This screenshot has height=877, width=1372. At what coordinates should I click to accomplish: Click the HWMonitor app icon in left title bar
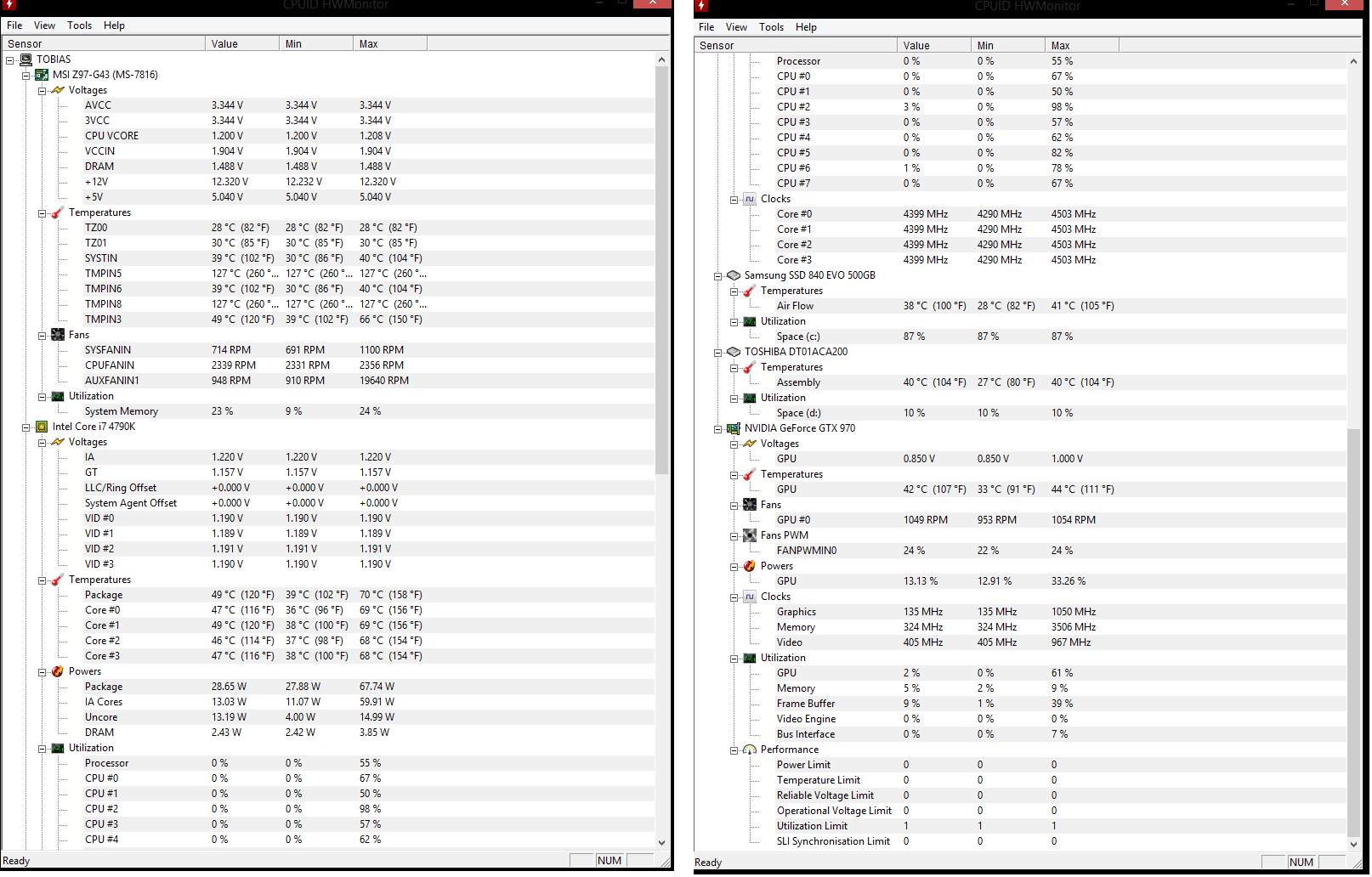[x=10, y=5]
